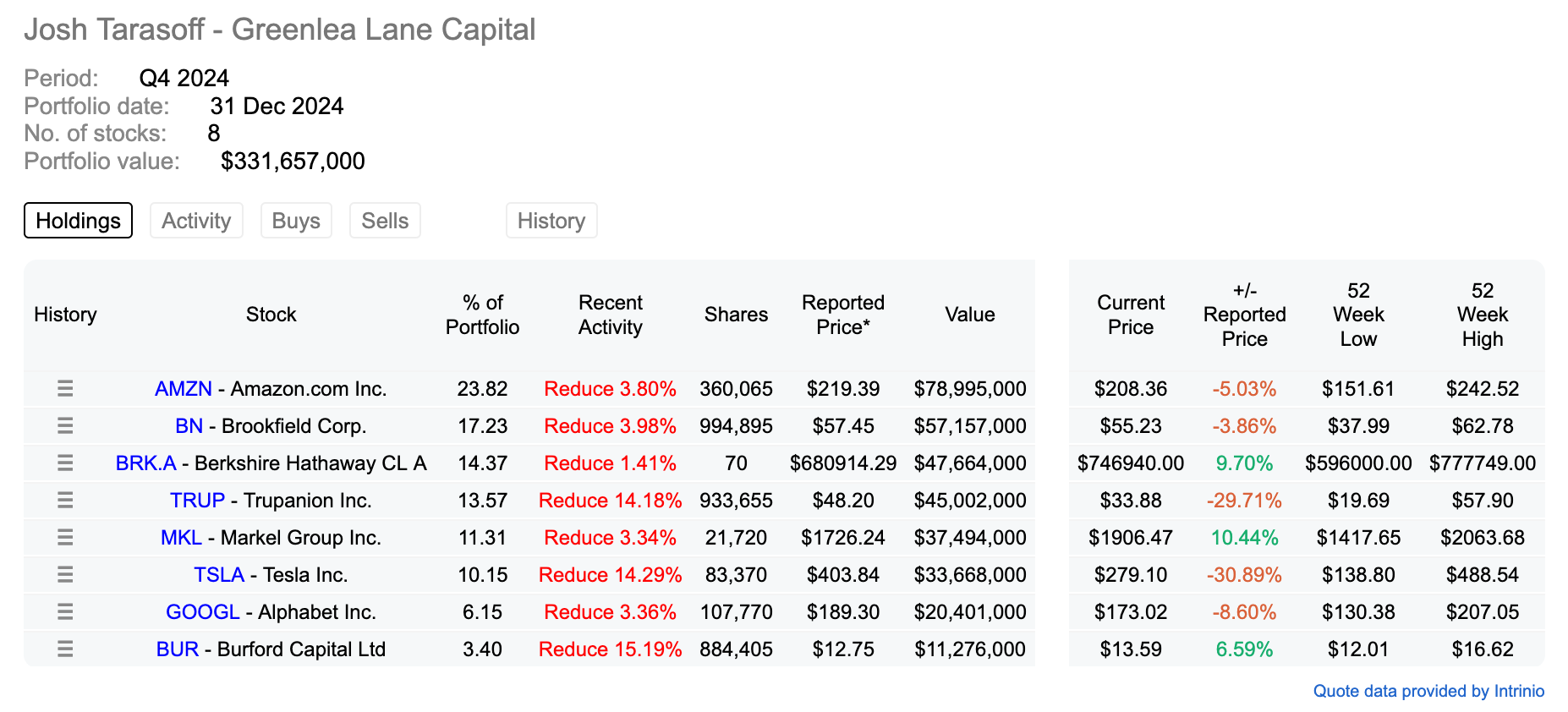Open the Buys tab
This screenshot has width=1568, height=712.
coord(296,221)
